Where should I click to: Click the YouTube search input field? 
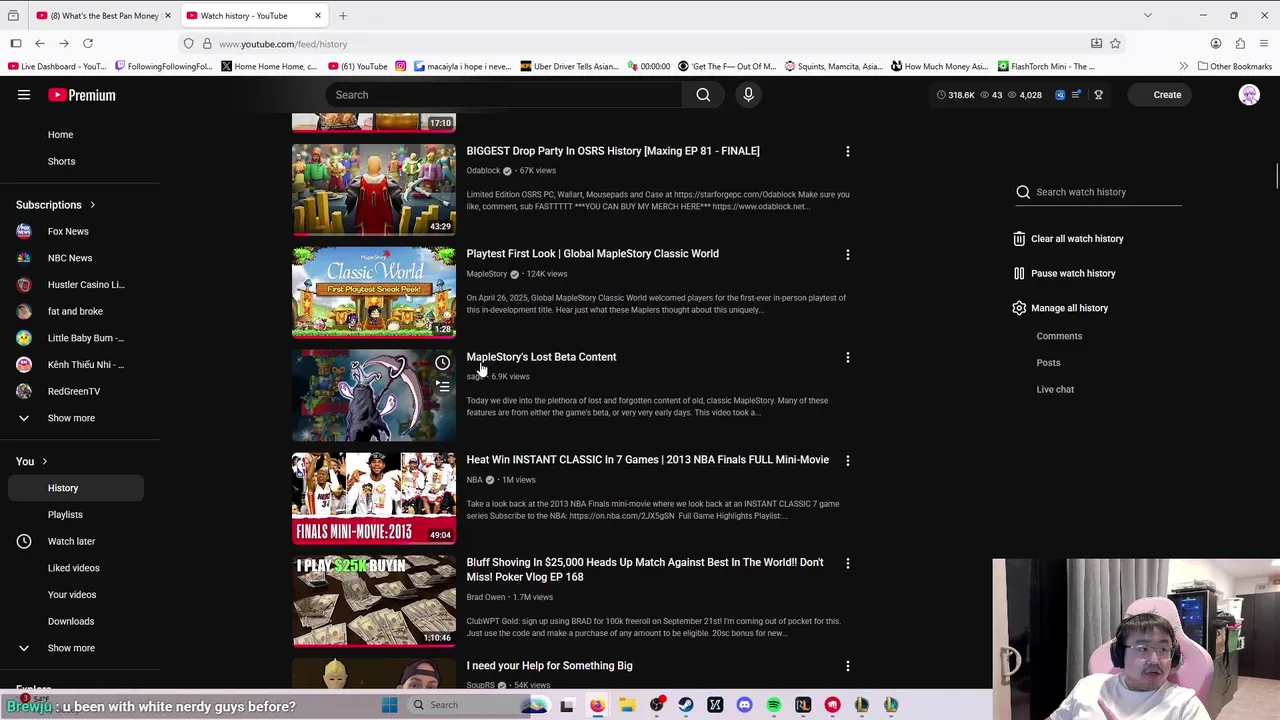pyautogui.click(x=504, y=95)
